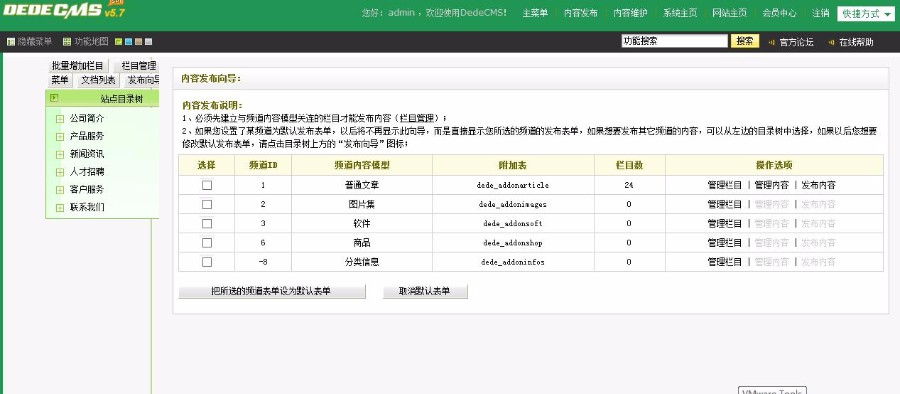This screenshot has width=900, height=394.
Task: Click the dede_addonshop table cell
Action: tap(513, 243)
